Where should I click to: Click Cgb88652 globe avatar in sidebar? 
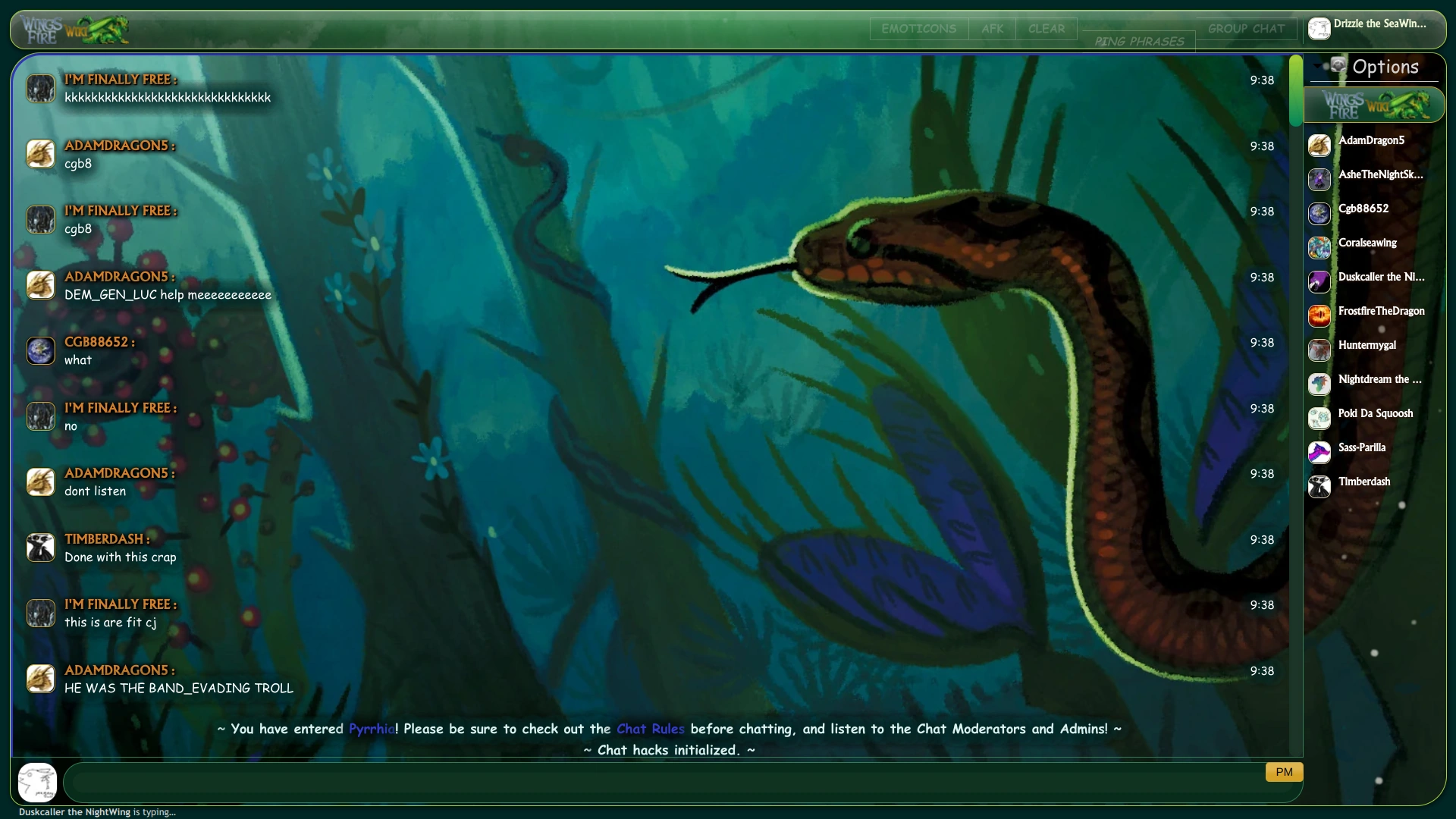pos(1319,213)
